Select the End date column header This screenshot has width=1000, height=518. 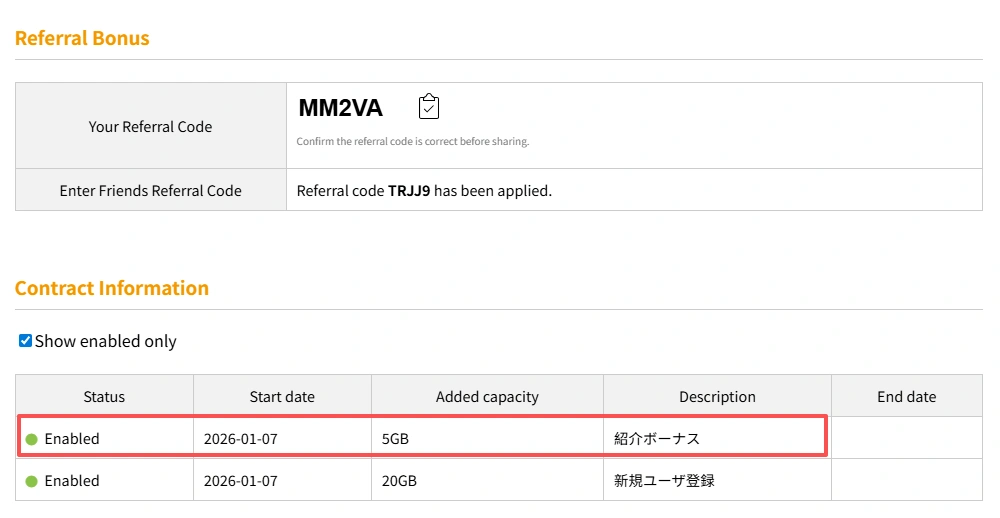(906, 397)
